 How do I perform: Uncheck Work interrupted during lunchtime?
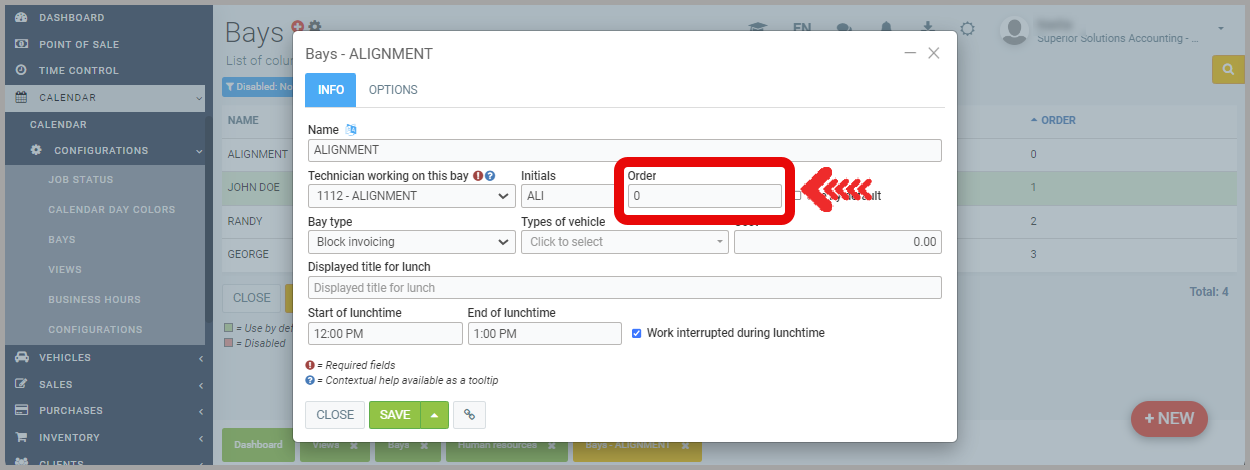[637, 333]
